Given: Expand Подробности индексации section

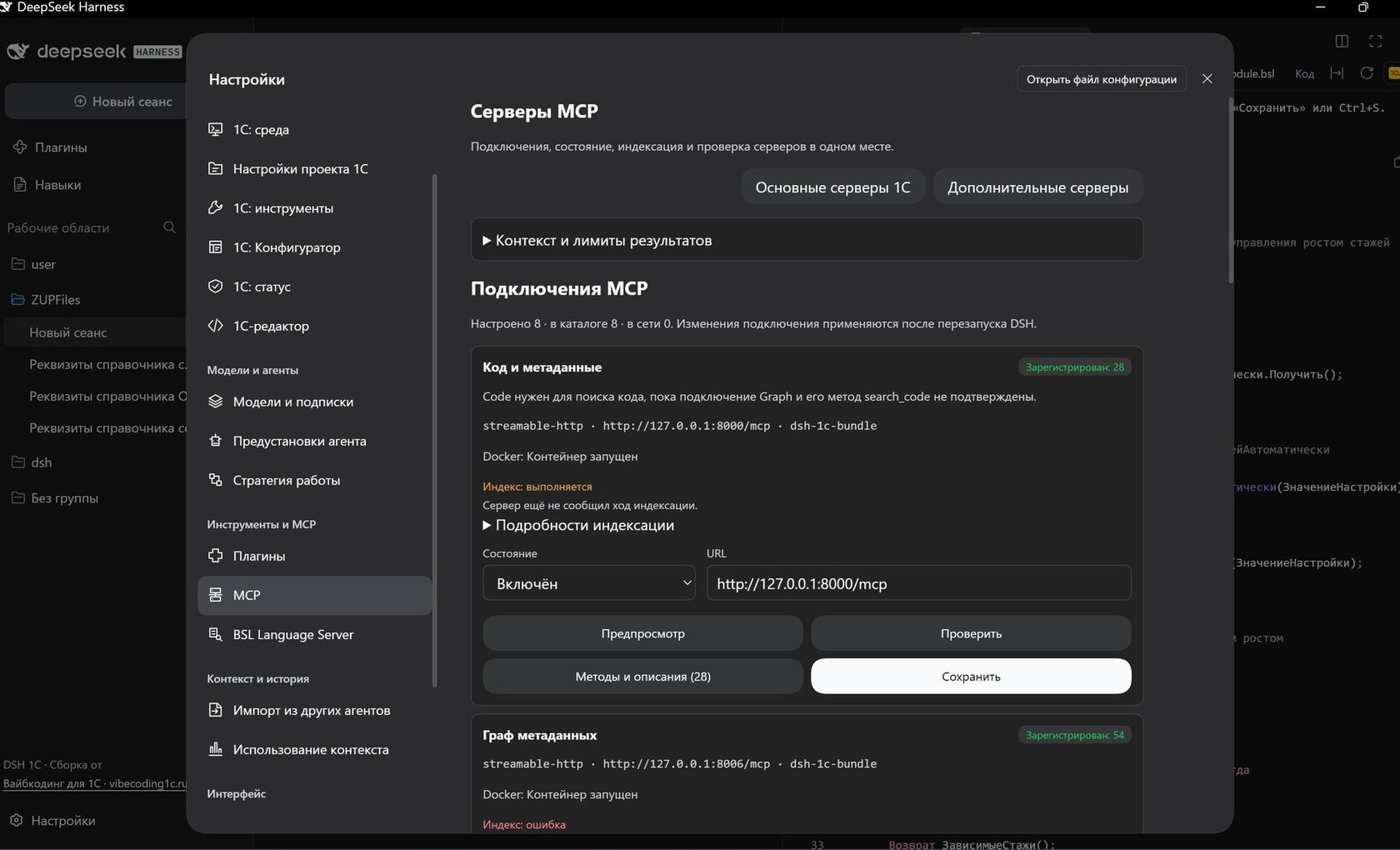Looking at the screenshot, I should pos(578,525).
